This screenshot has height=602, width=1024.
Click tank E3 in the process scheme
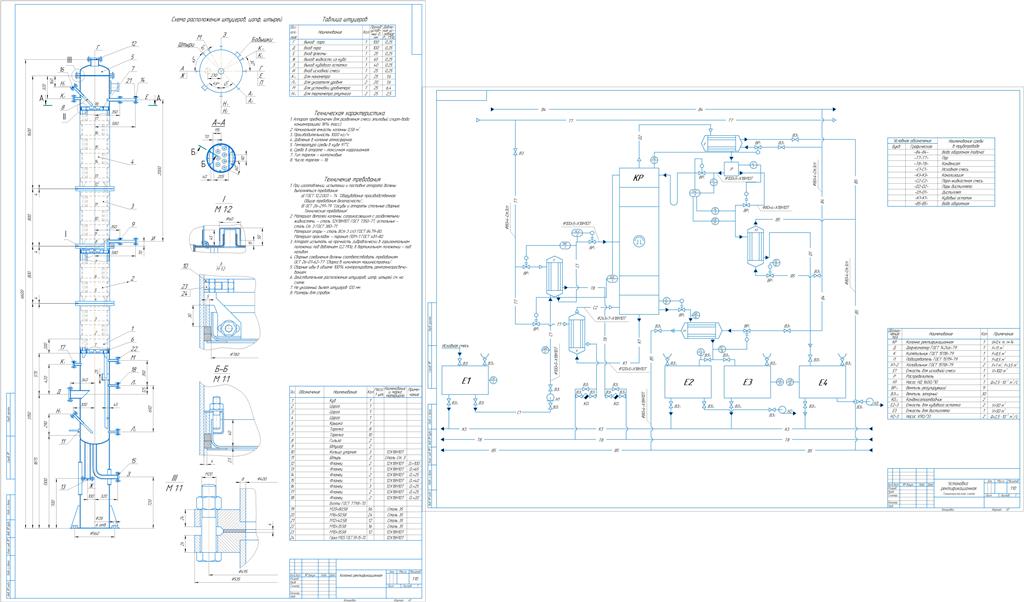pyautogui.click(x=747, y=382)
